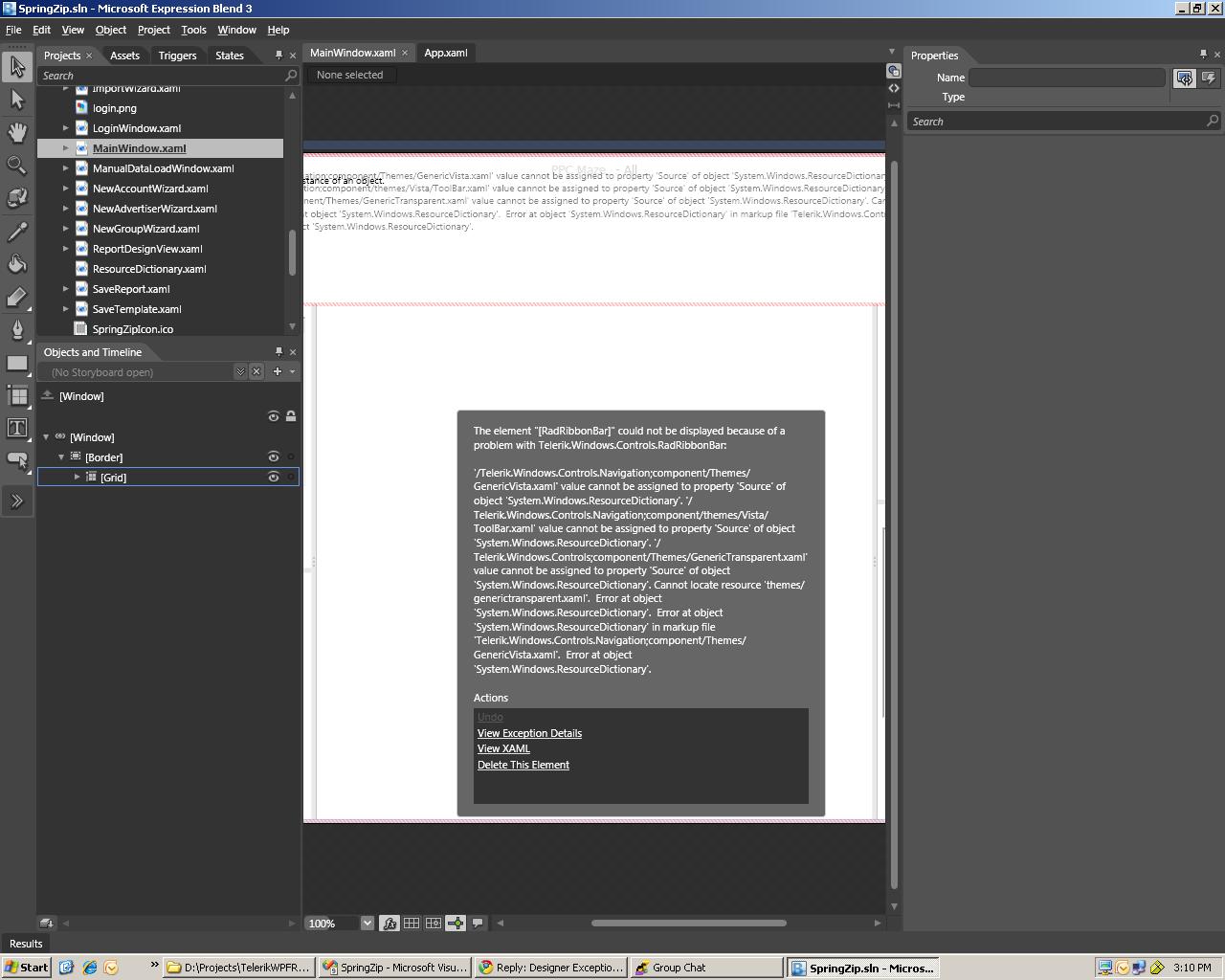Image resolution: width=1225 pixels, height=980 pixels.
Task: Close the open storyboard
Action: [x=256, y=371]
